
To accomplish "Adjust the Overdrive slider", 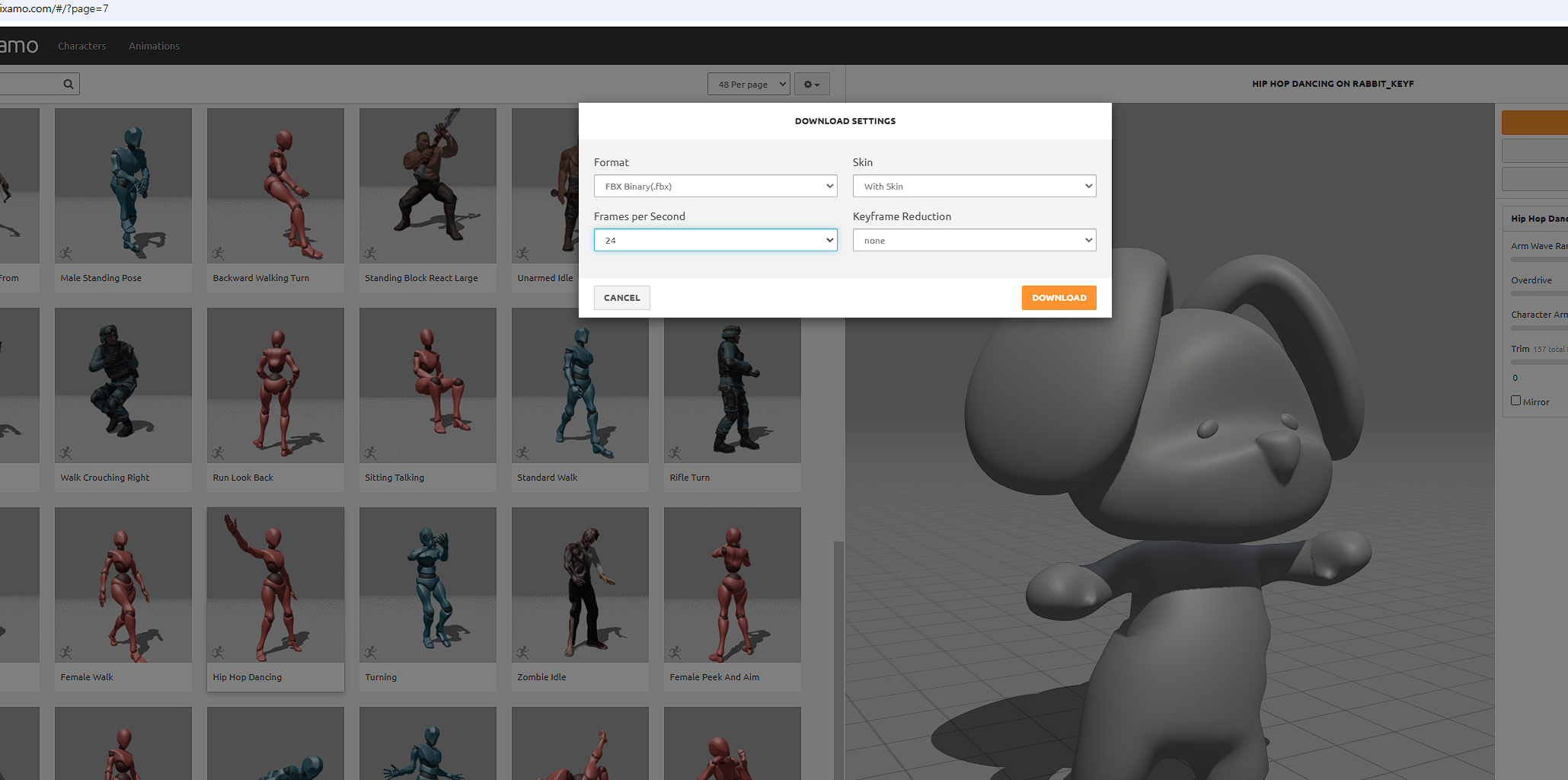I will [x=1539, y=294].
